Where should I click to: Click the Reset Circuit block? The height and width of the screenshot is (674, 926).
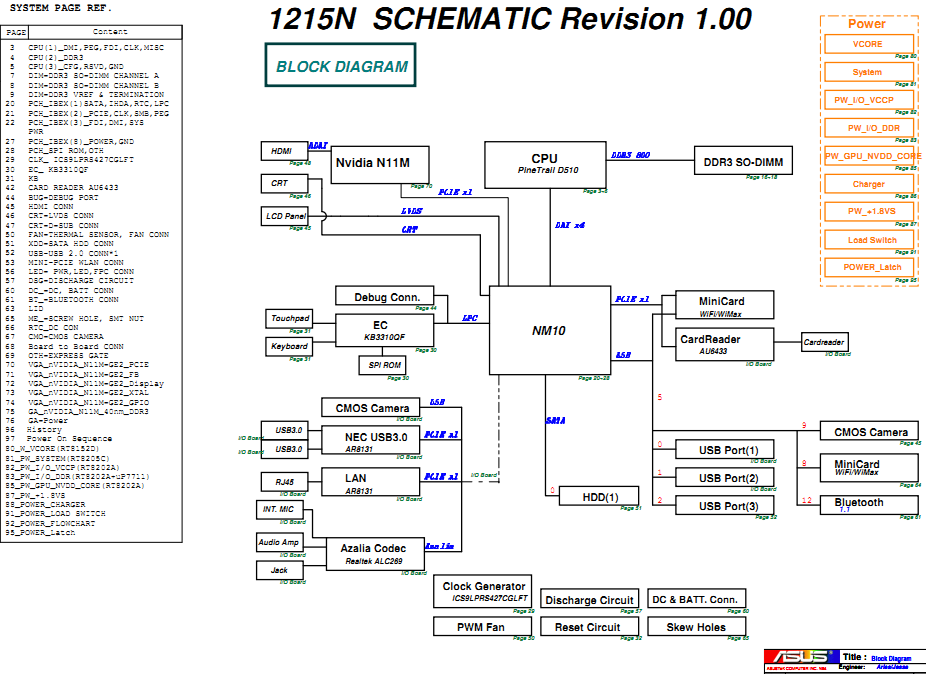589,627
